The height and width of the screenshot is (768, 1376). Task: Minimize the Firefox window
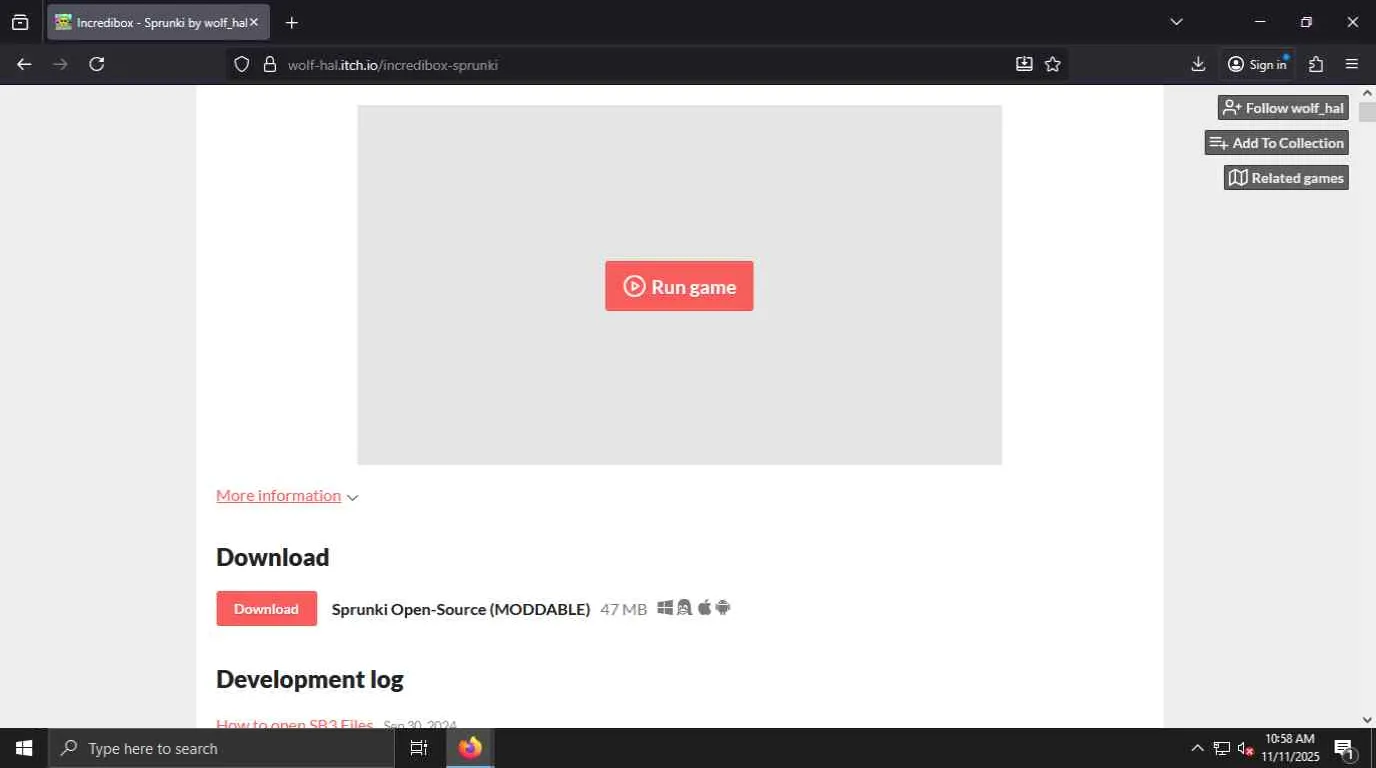click(1260, 22)
